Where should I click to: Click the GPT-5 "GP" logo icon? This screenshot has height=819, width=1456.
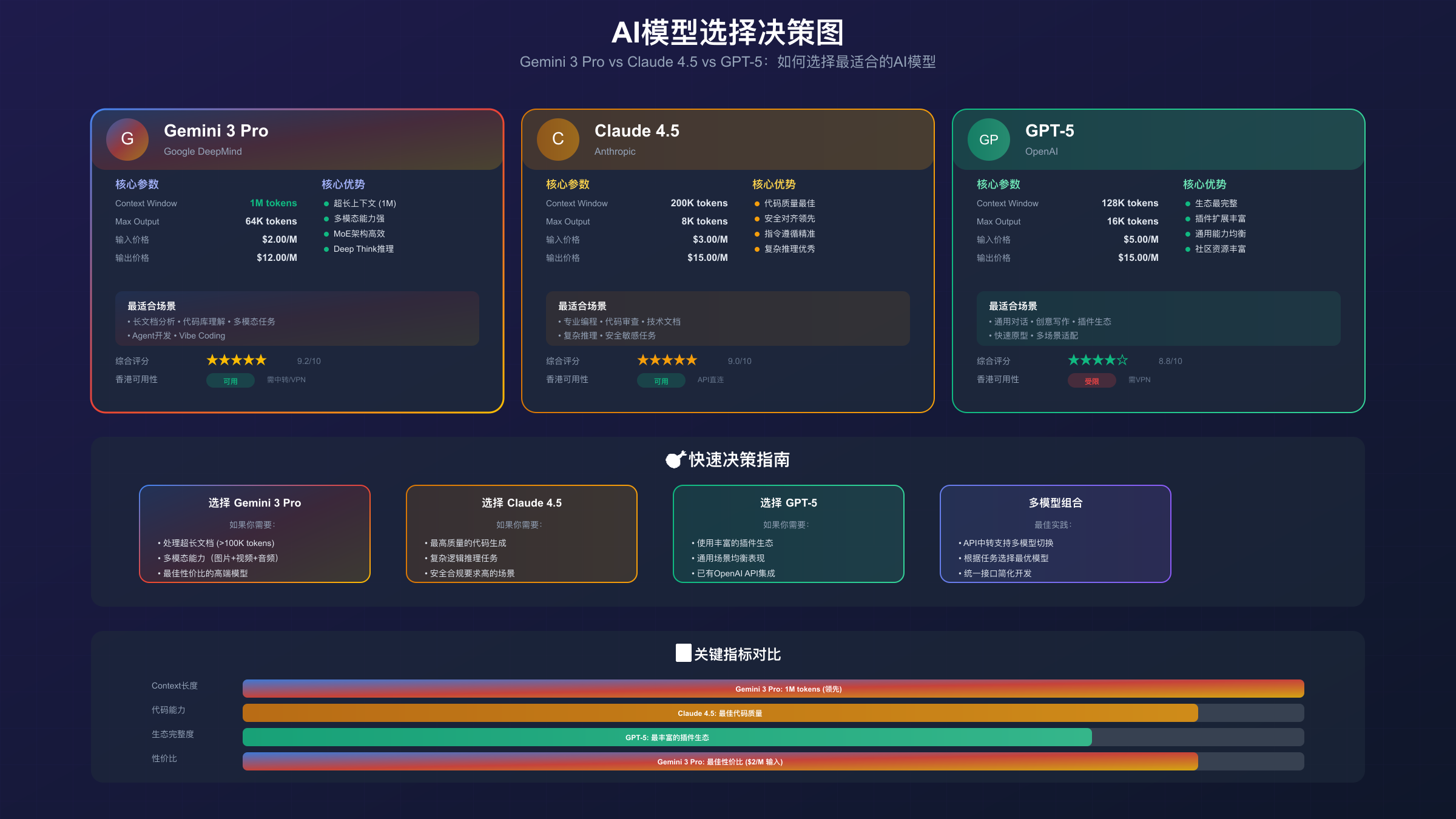click(x=988, y=140)
